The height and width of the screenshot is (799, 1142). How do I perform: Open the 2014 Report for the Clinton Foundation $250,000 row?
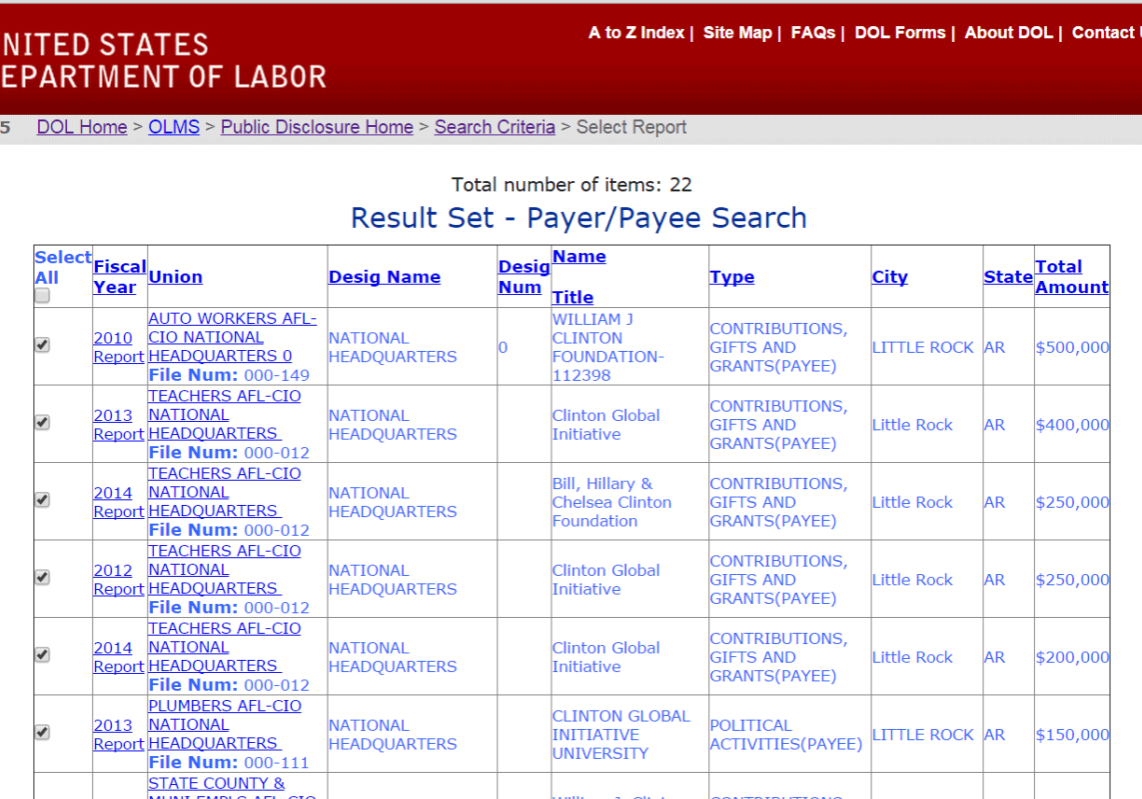[x=119, y=502]
